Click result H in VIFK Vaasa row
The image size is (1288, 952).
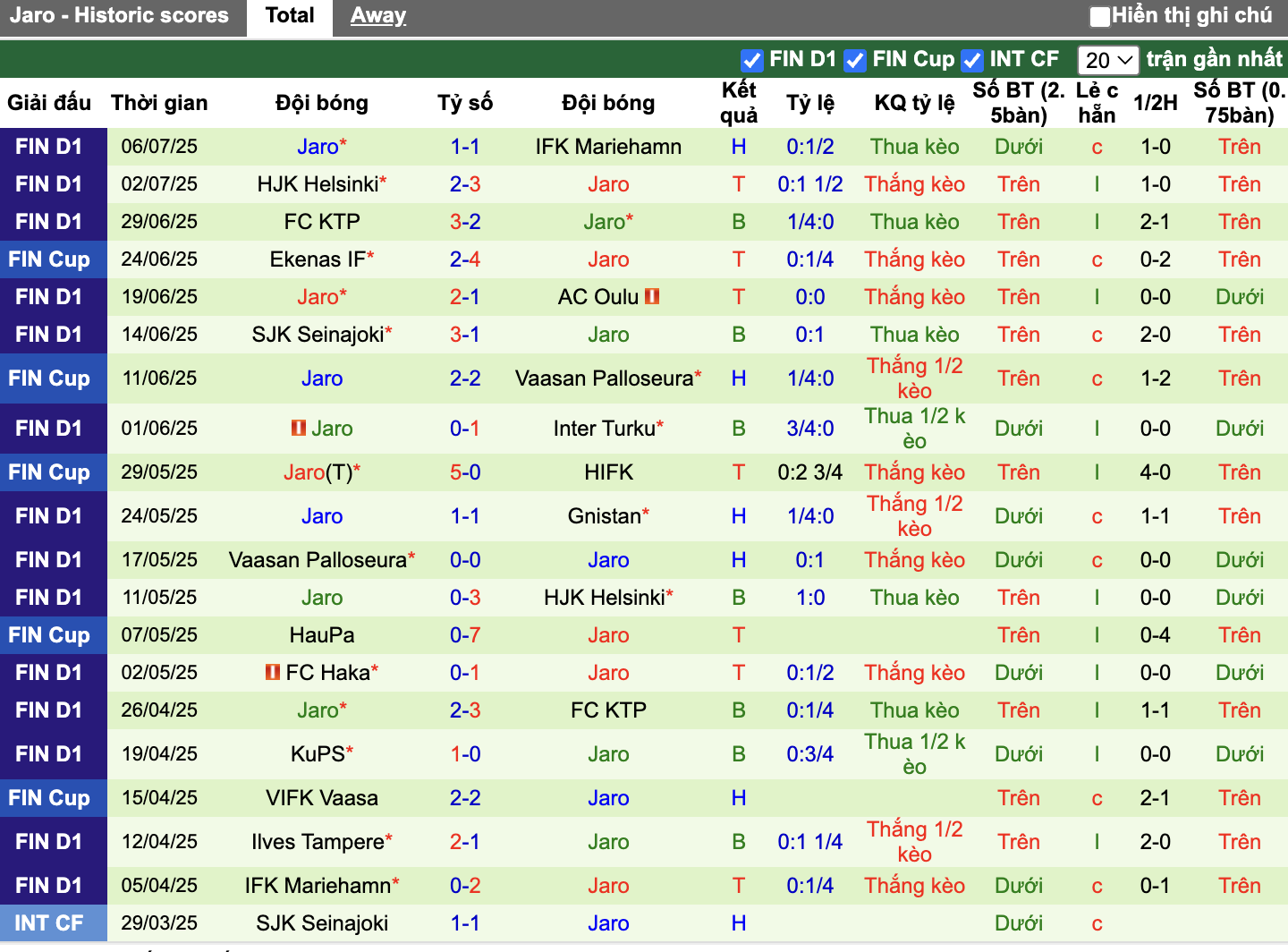[739, 798]
